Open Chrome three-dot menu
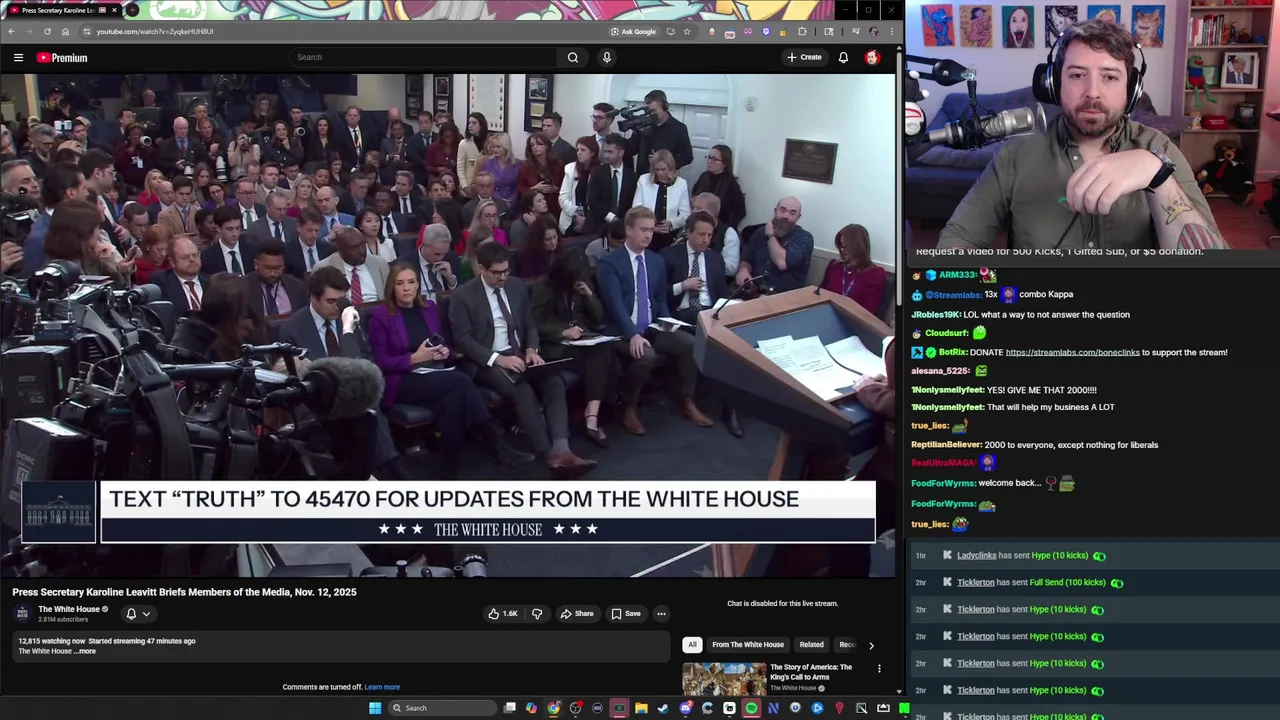1280x720 pixels. pyautogui.click(x=891, y=31)
